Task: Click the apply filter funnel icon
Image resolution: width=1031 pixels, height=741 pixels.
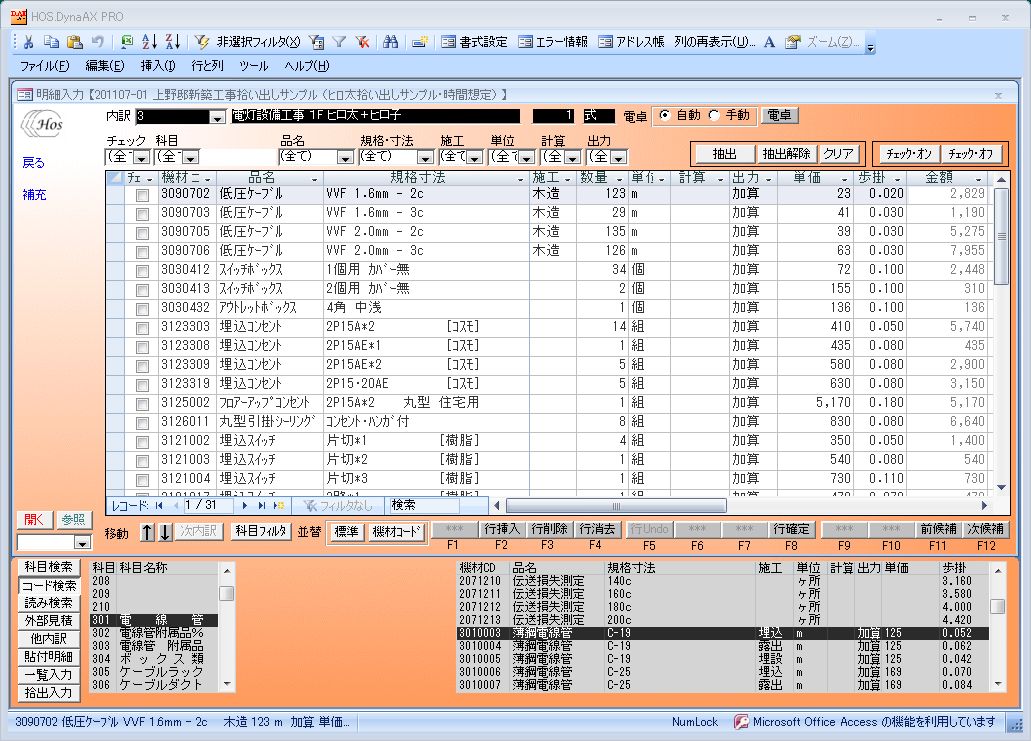Action: (x=339, y=42)
